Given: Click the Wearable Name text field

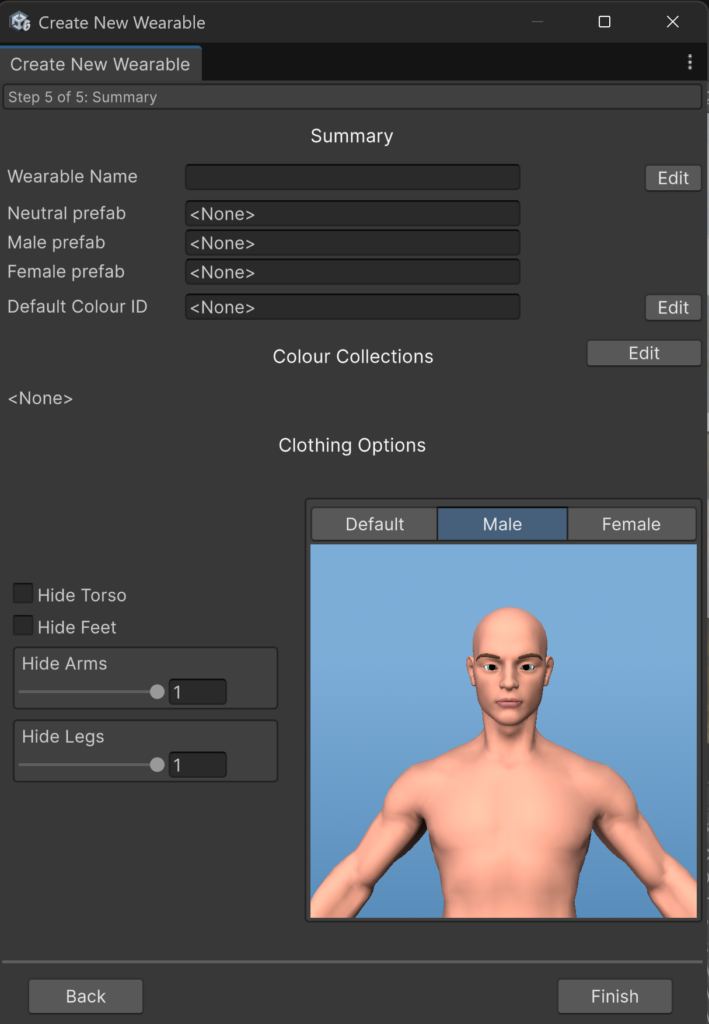Looking at the screenshot, I should tap(352, 177).
